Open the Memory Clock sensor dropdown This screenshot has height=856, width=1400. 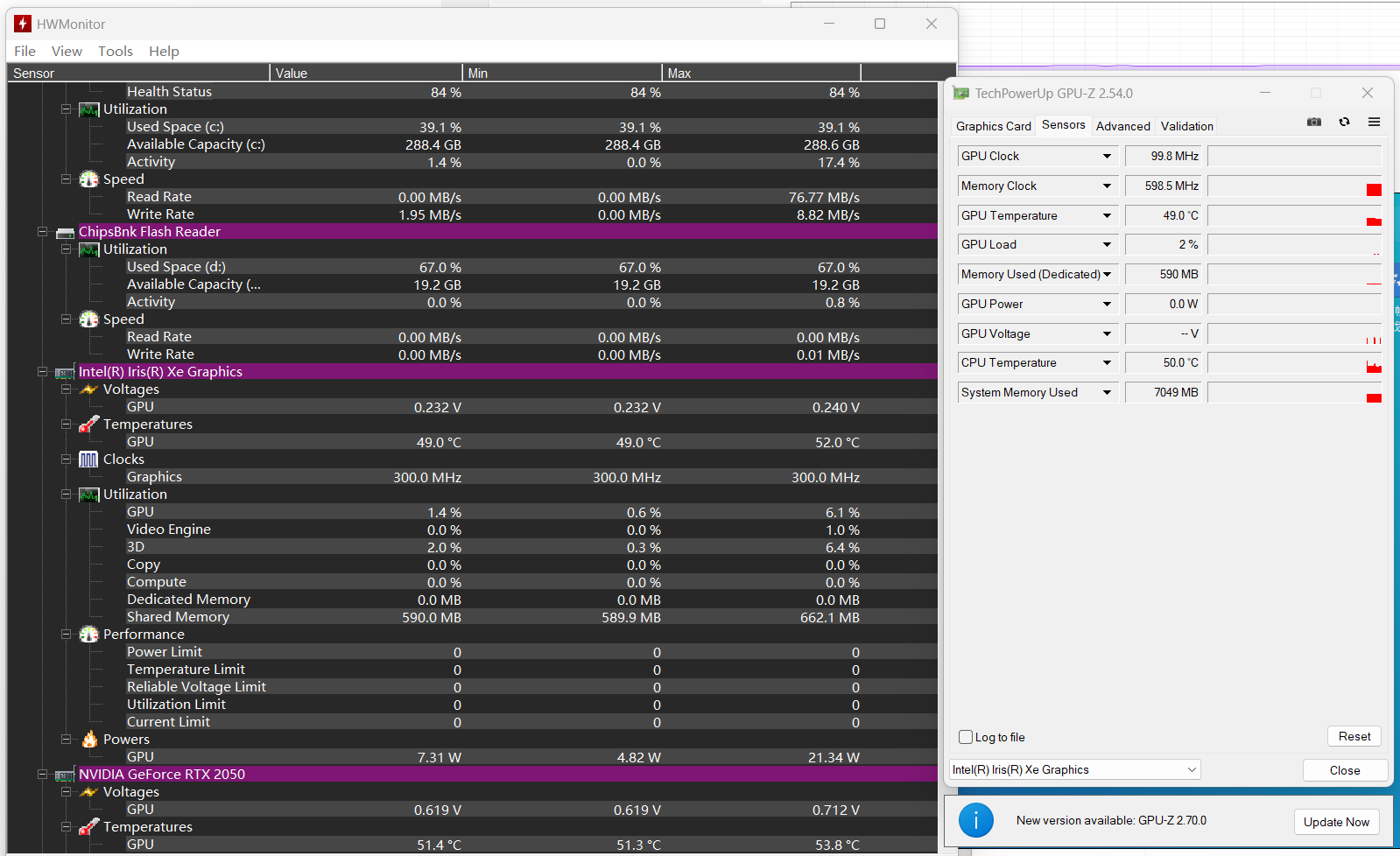(1107, 186)
